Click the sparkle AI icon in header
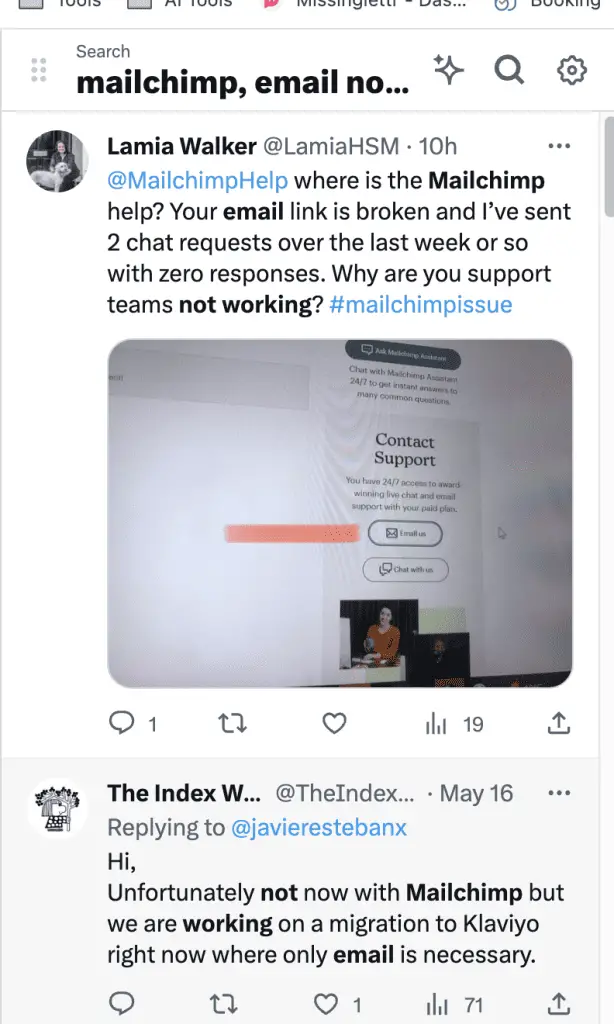The height and width of the screenshot is (1024, 614). [x=448, y=69]
